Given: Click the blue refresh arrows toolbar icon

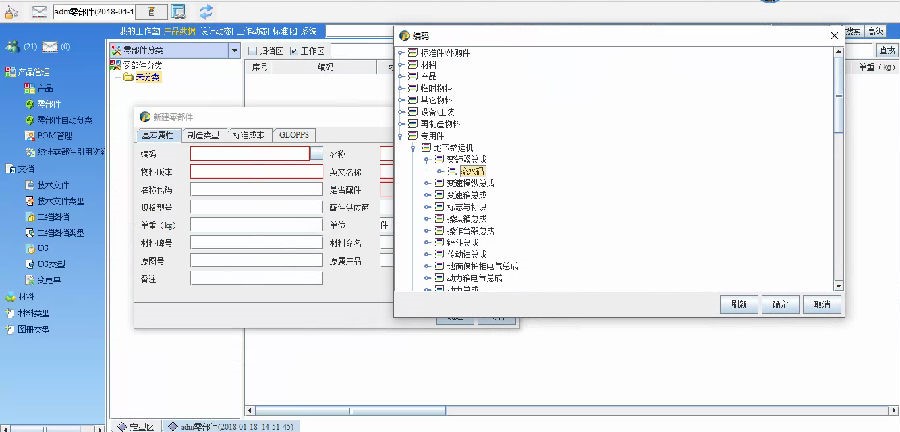Looking at the screenshot, I should click(x=206, y=12).
